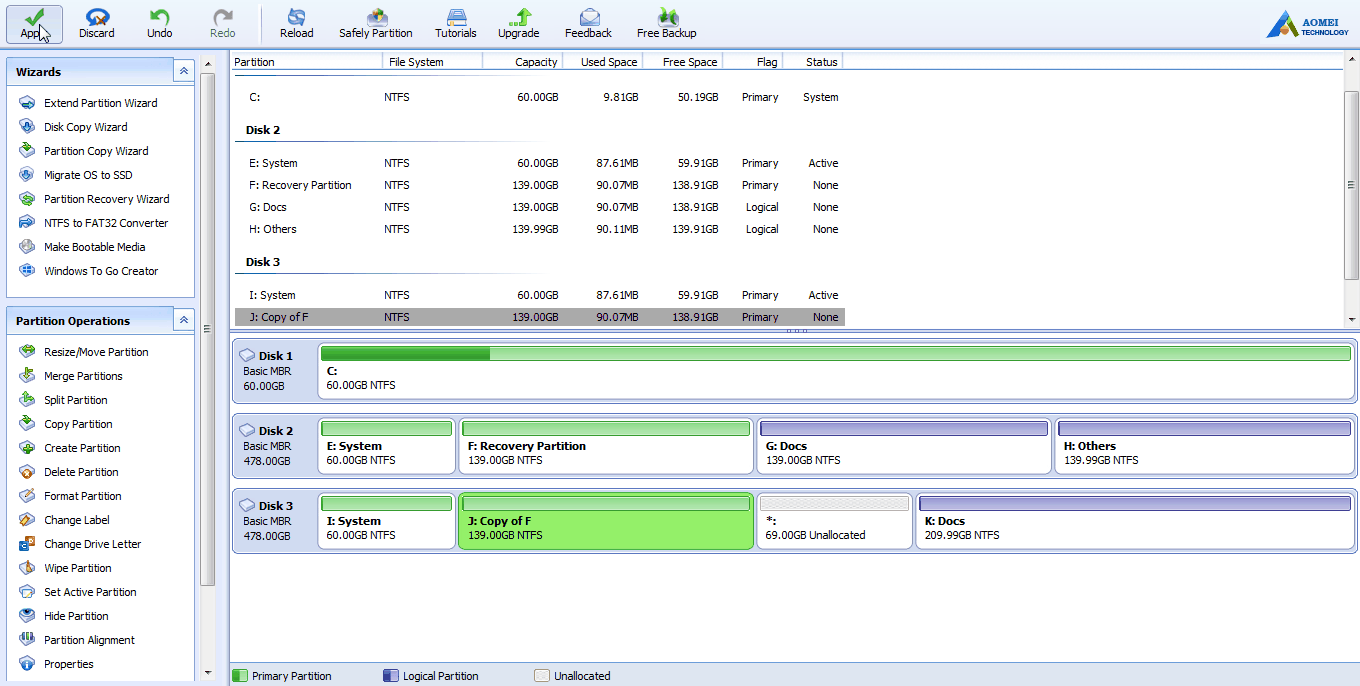Choose Resize/Move Partition operation
This screenshot has width=1360, height=686.
[96, 352]
